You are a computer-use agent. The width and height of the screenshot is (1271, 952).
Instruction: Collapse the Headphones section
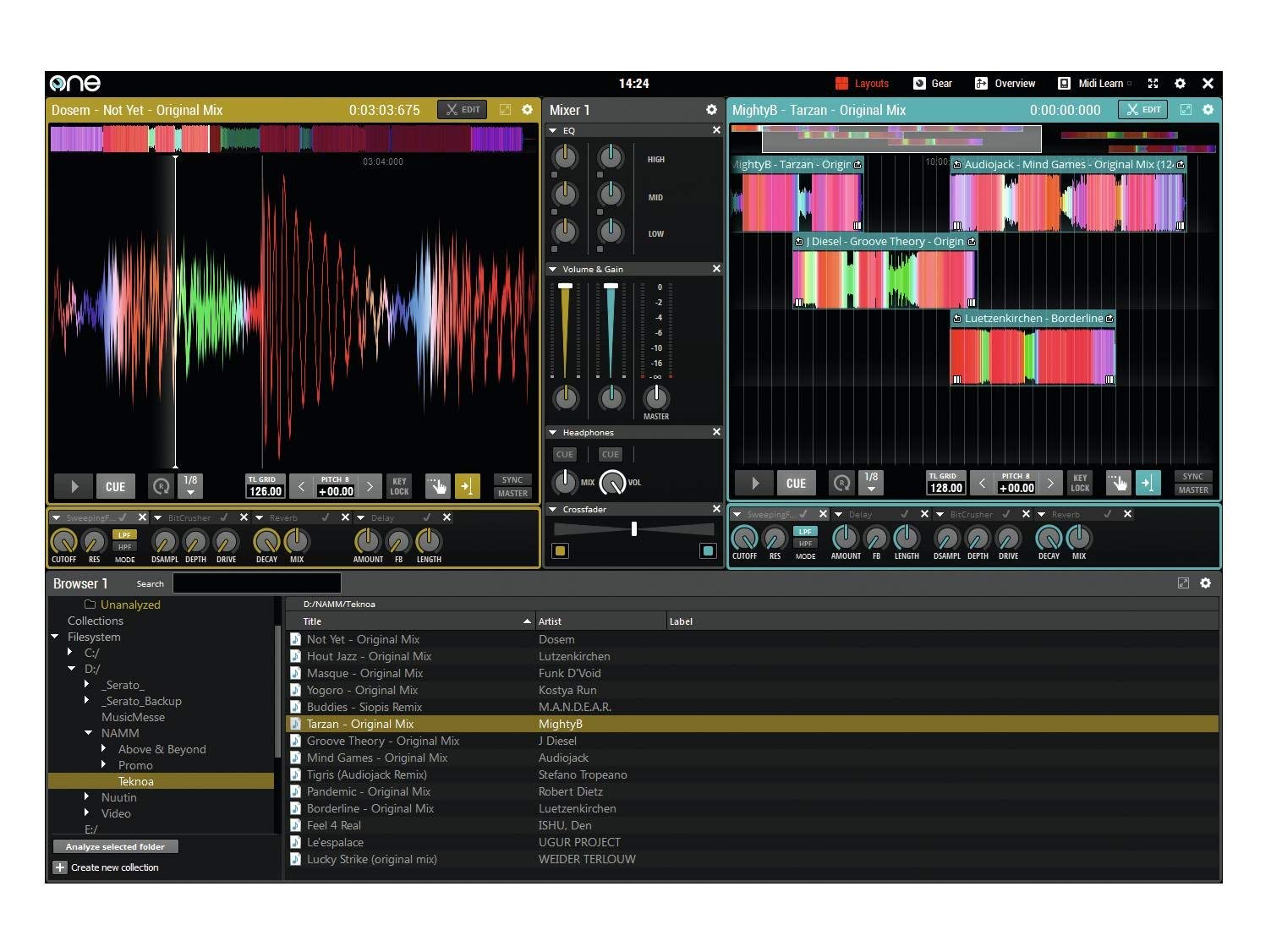(553, 432)
